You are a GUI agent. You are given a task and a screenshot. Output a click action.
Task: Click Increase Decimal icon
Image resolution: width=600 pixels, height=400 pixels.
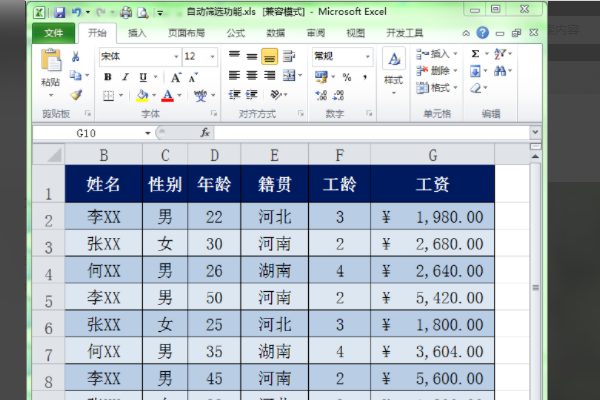tap(321, 95)
